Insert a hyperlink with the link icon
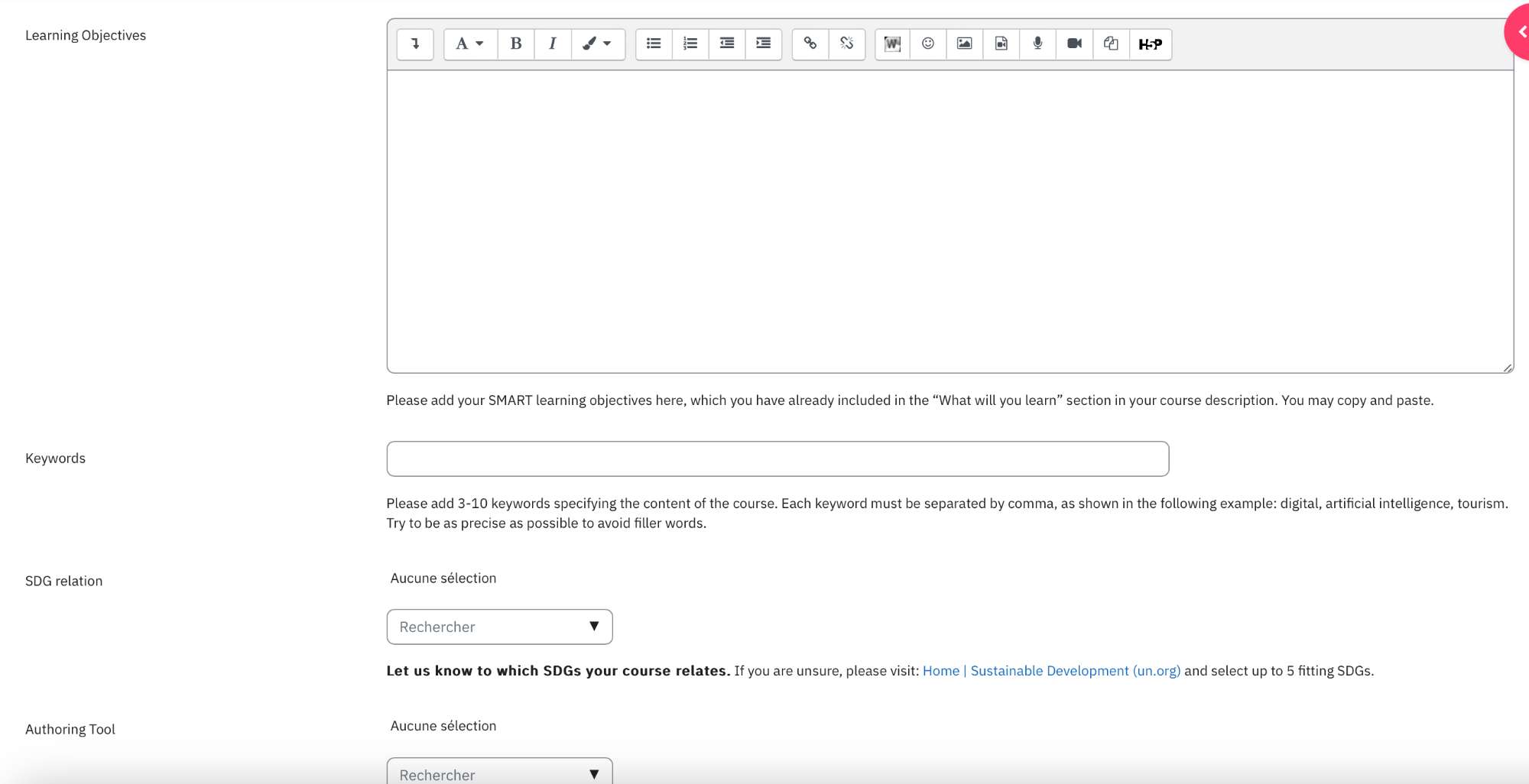1529x784 pixels. point(810,44)
